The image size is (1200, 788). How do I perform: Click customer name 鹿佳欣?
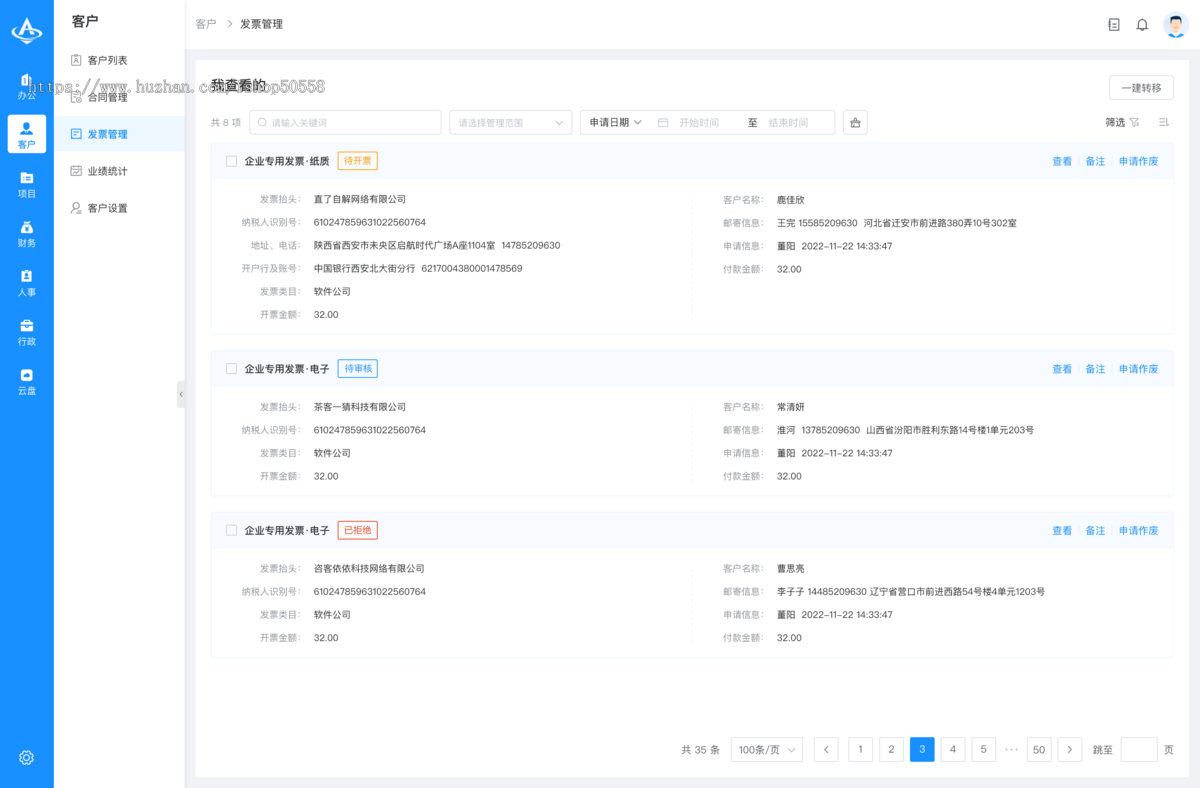click(x=791, y=200)
